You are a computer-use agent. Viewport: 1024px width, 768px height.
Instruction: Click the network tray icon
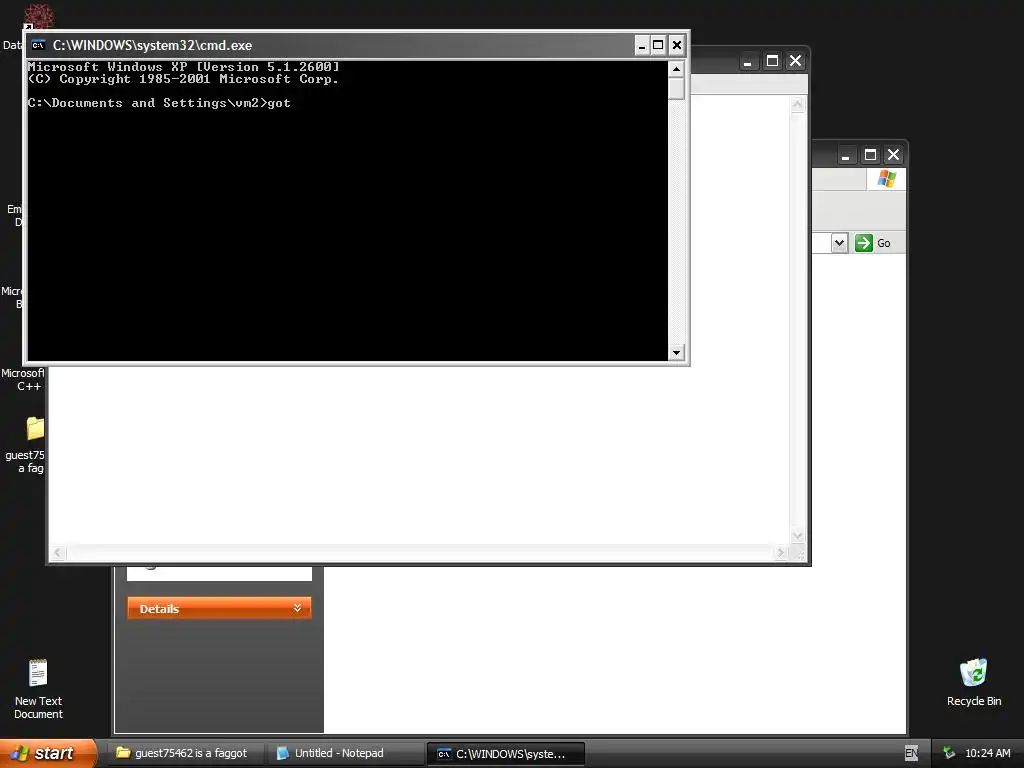pos(949,753)
